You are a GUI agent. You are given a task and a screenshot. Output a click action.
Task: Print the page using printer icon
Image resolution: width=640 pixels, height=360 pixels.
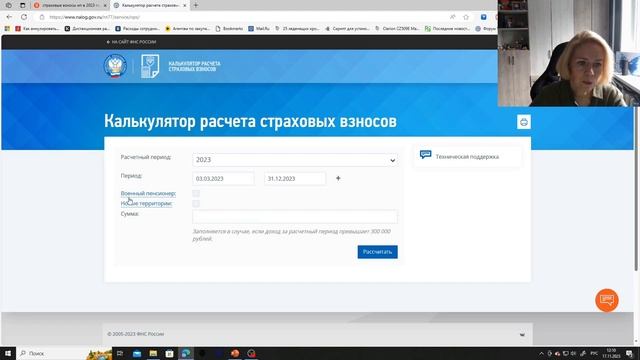(524, 122)
